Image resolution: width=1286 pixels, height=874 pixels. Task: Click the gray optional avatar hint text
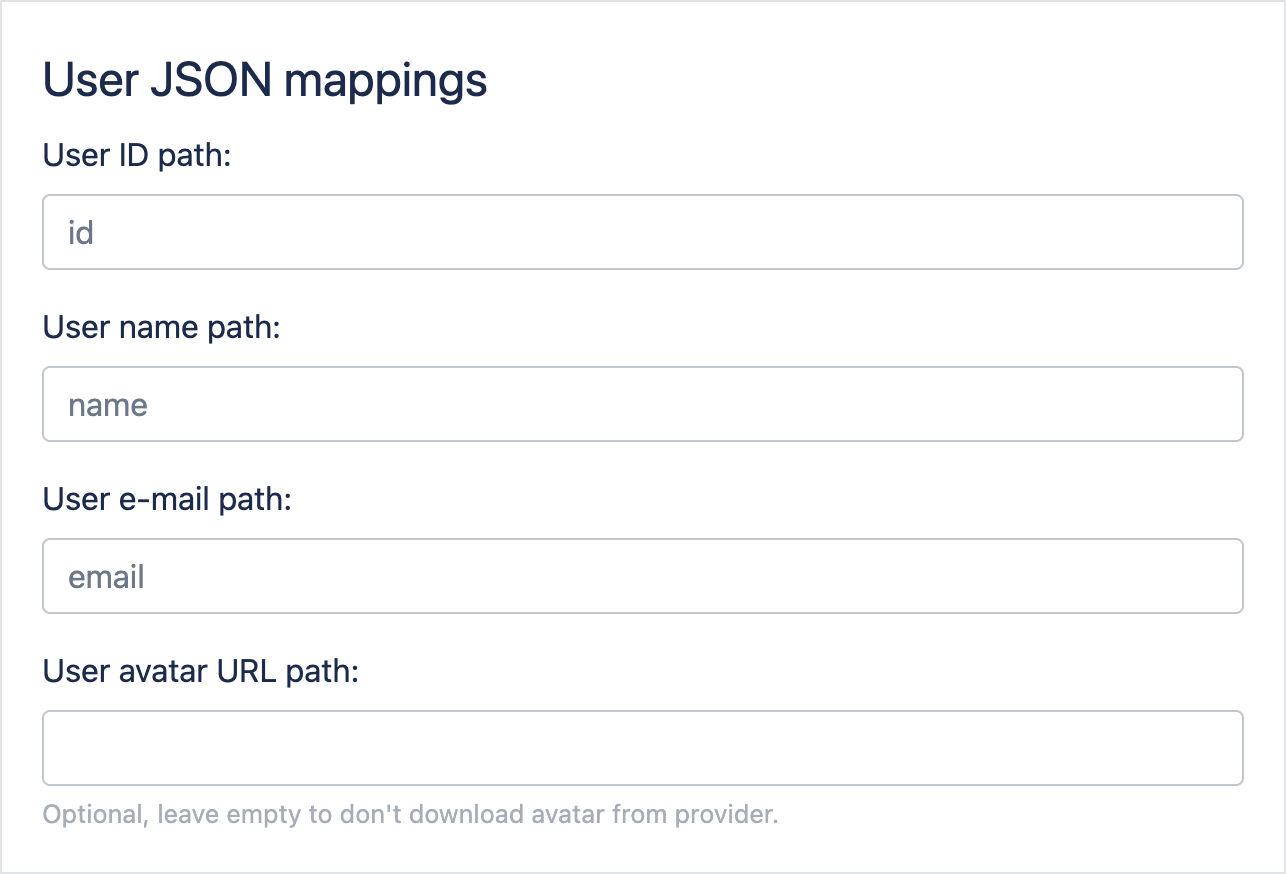pos(410,814)
